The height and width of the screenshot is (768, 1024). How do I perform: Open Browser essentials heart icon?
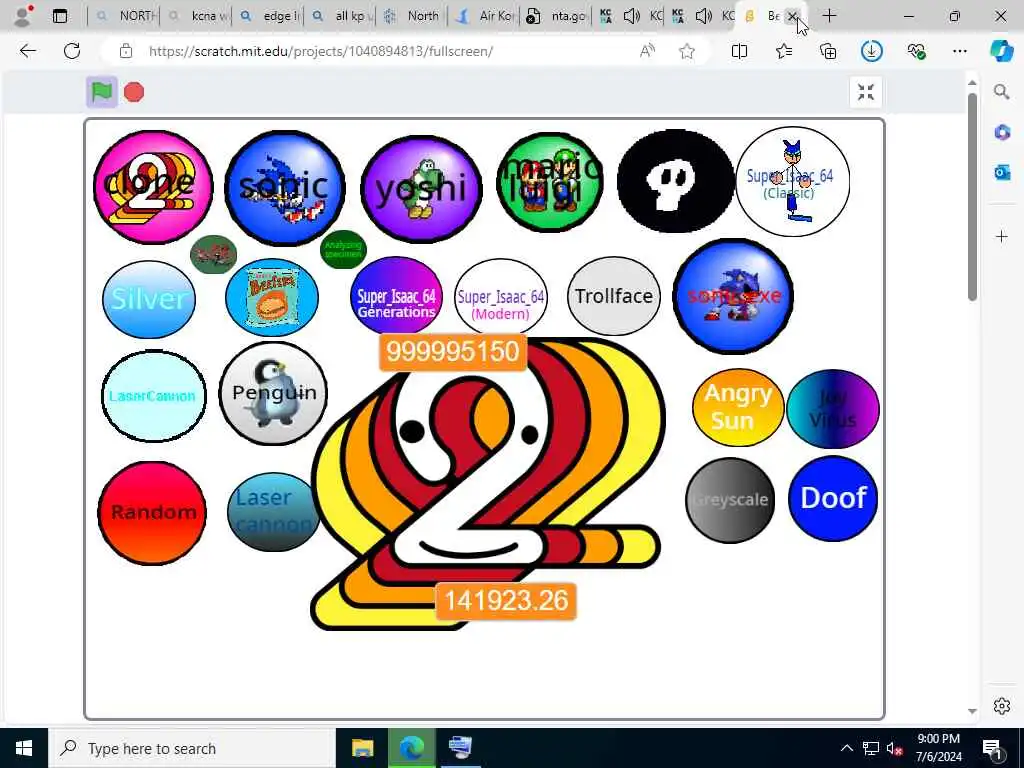(x=916, y=51)
